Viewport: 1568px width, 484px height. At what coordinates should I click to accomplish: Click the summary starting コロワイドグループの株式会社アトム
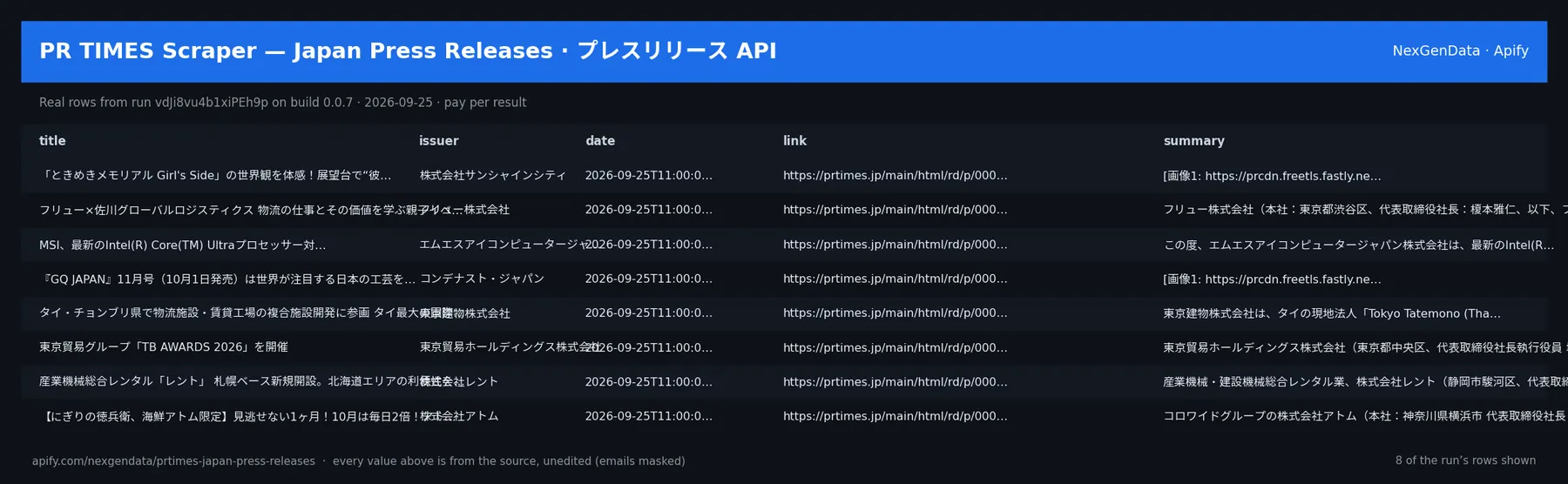1365,416
